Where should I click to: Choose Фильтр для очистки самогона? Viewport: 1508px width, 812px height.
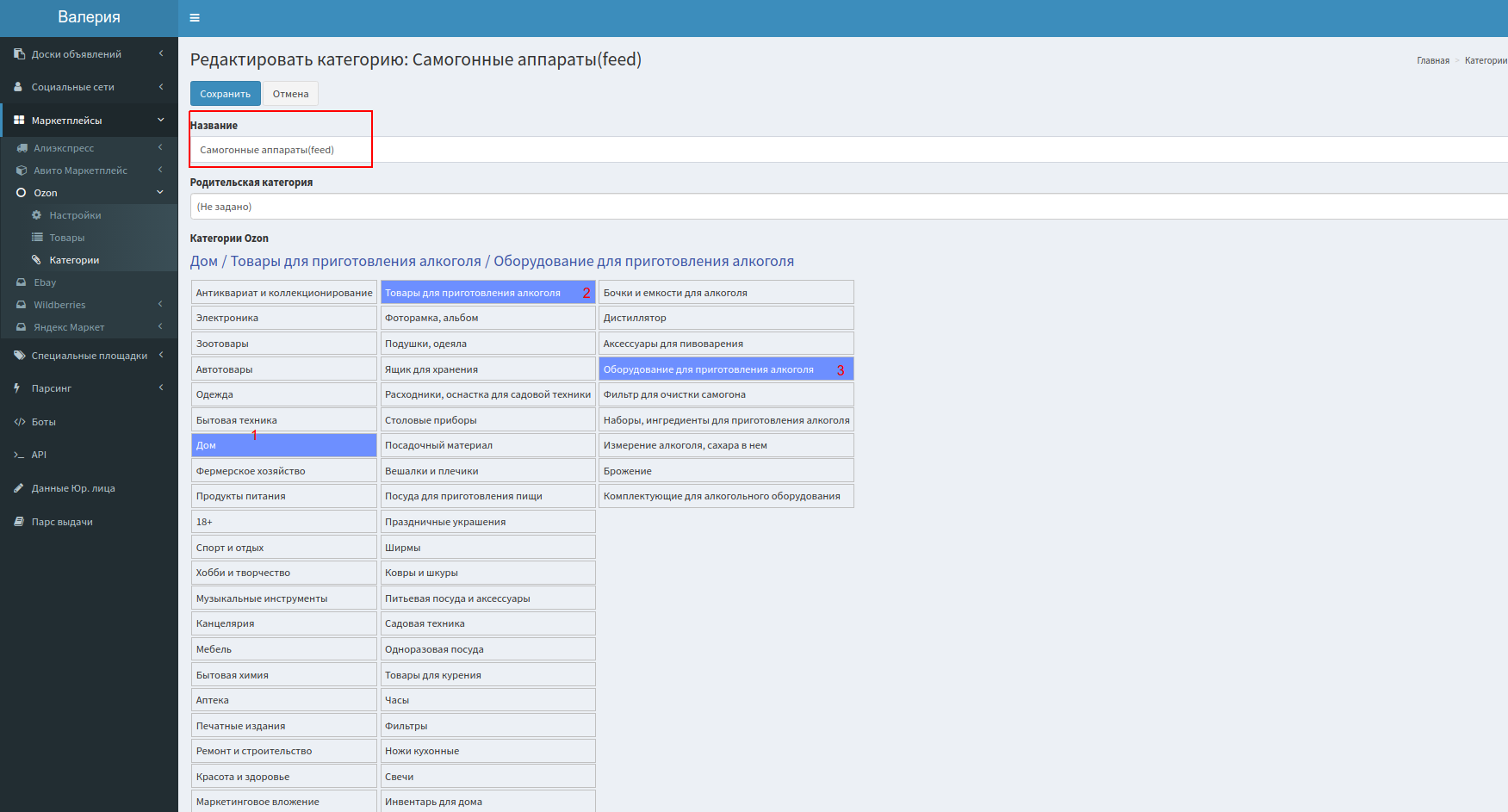click(x=726, y=394)
